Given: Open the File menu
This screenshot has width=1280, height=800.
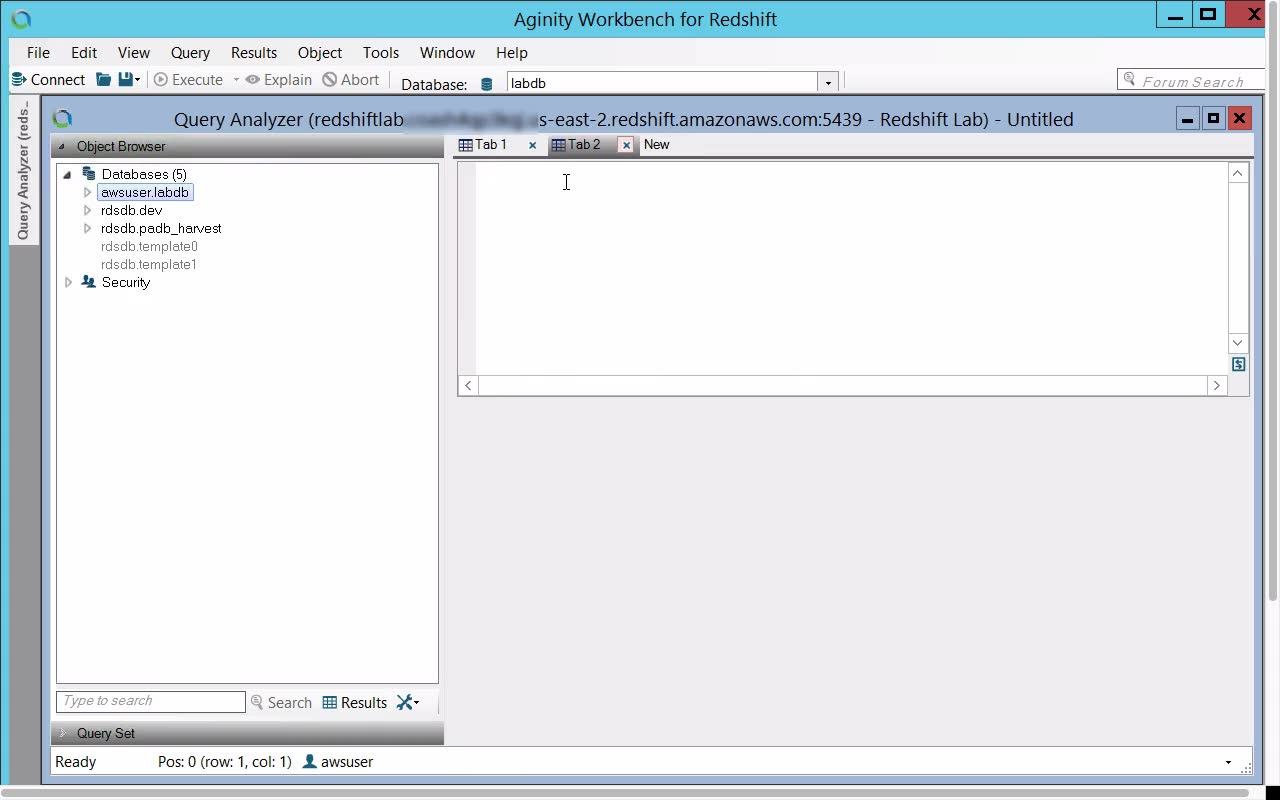Looking at the screenshot, I should [x=38, y=53].
